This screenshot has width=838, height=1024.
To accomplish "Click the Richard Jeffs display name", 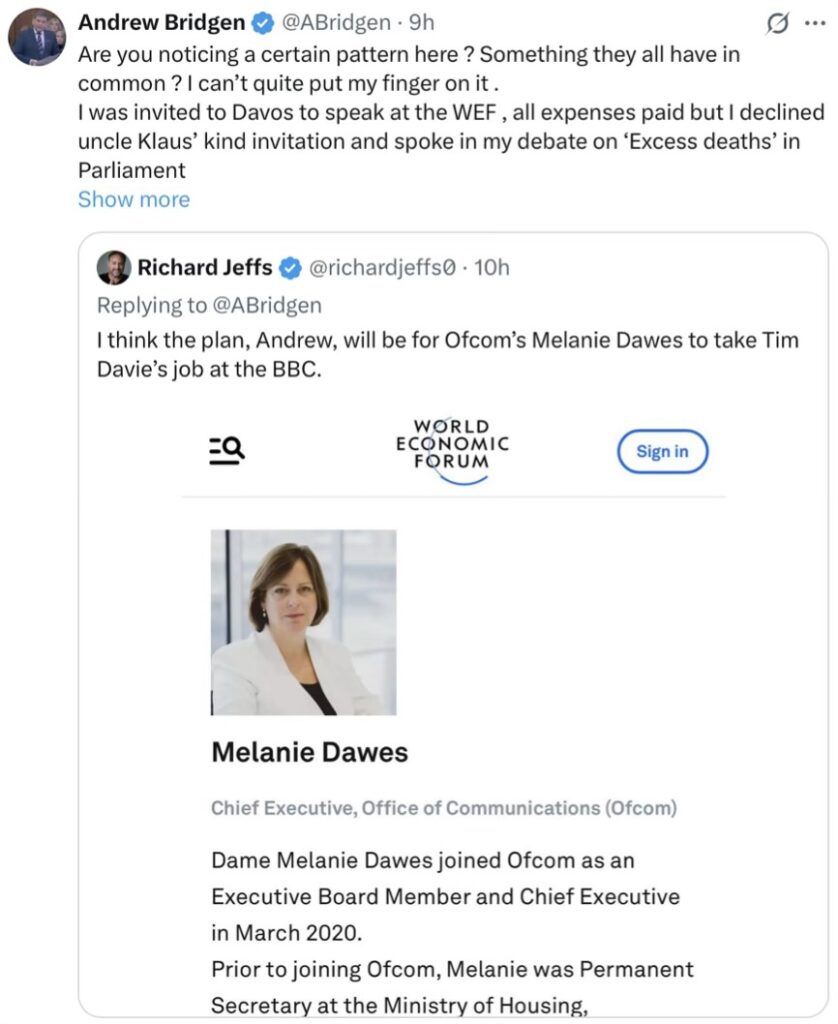I will pyautogui.click(x=205, y=268).
